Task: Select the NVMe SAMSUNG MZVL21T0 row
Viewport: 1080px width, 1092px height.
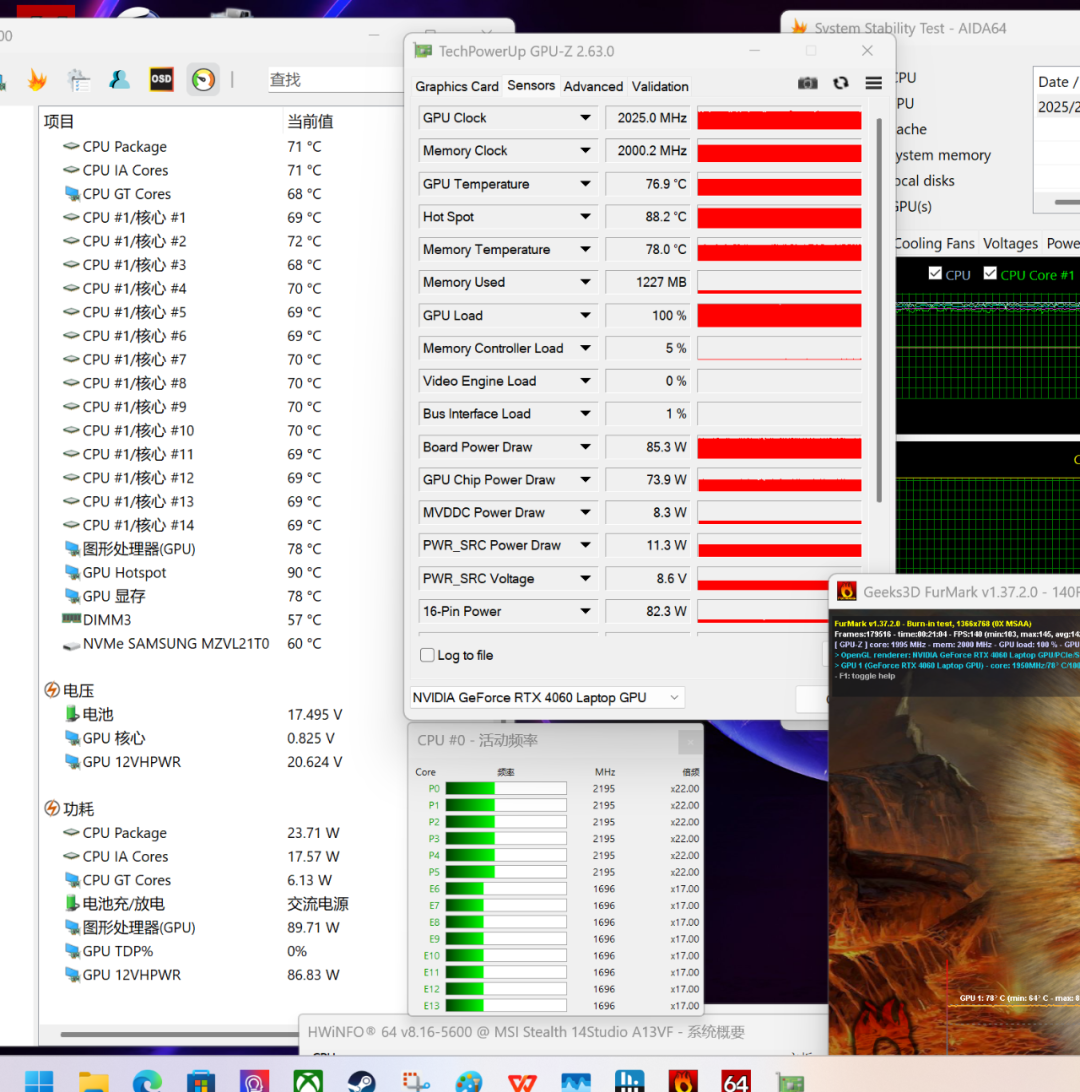Action: click(x=195, y=644)
